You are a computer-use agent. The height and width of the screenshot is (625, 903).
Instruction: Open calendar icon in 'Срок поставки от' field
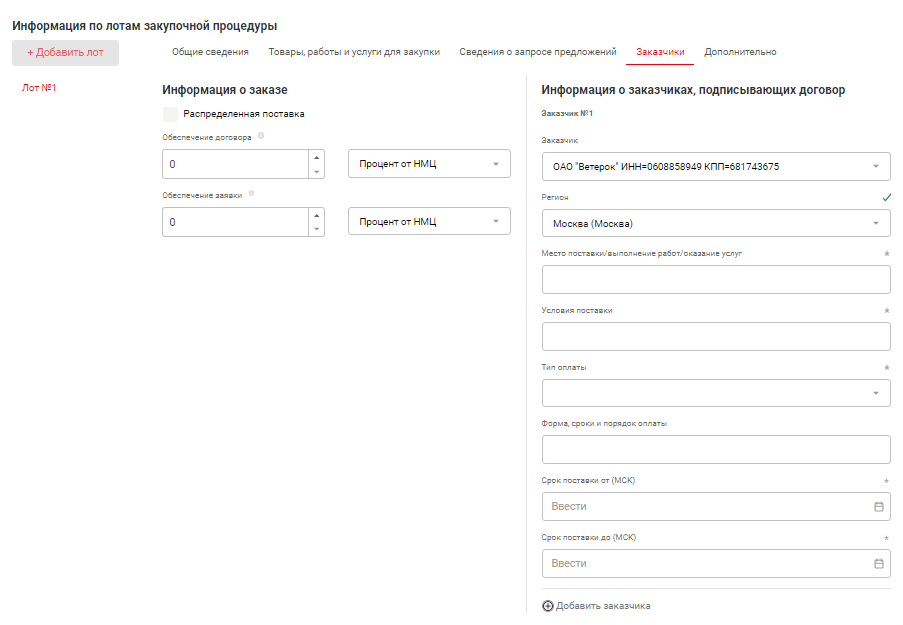878,507
